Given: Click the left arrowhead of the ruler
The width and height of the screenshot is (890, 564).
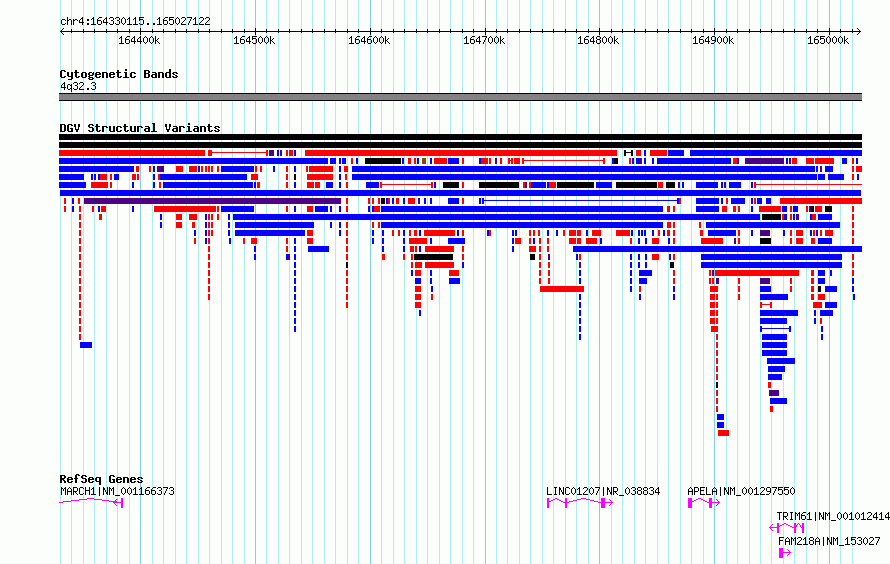Looking at the screenshot, I should (x=62, y=31).
